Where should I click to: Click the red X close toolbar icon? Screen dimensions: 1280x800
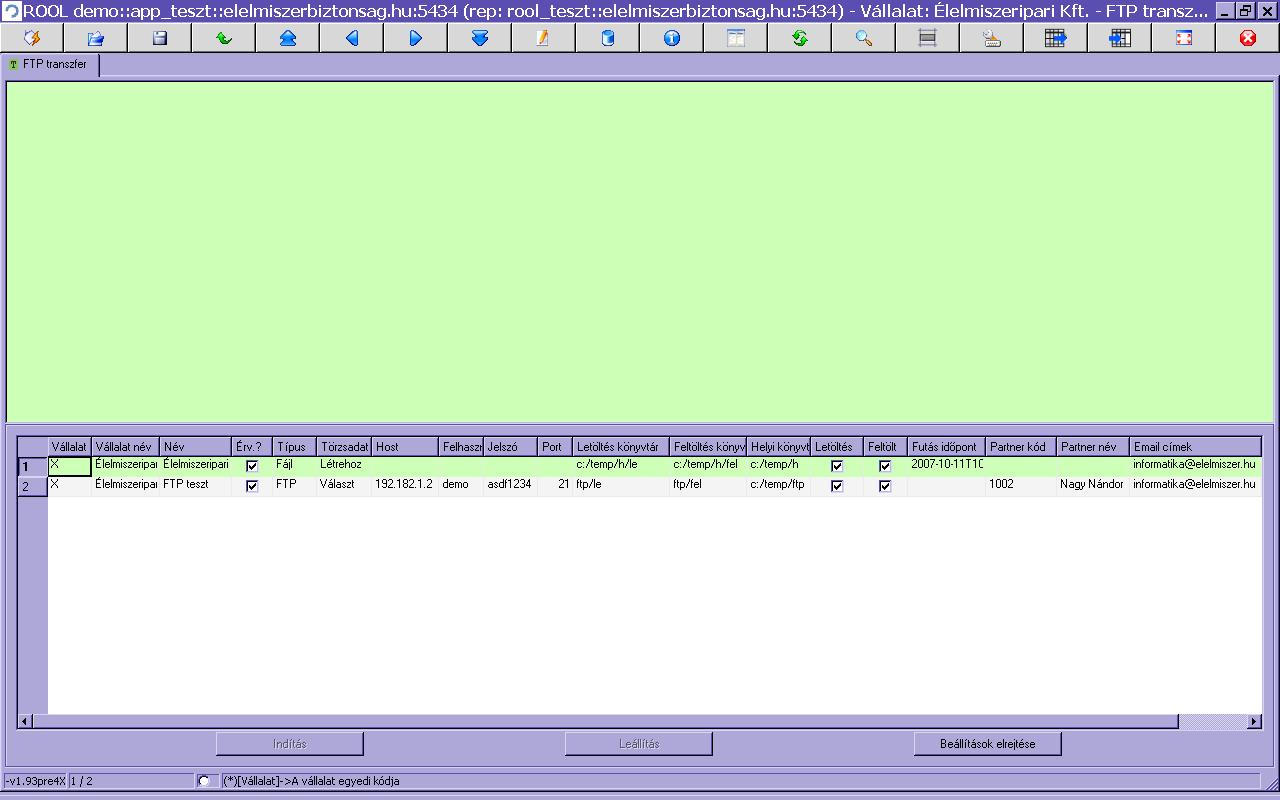coord(1247,38)
